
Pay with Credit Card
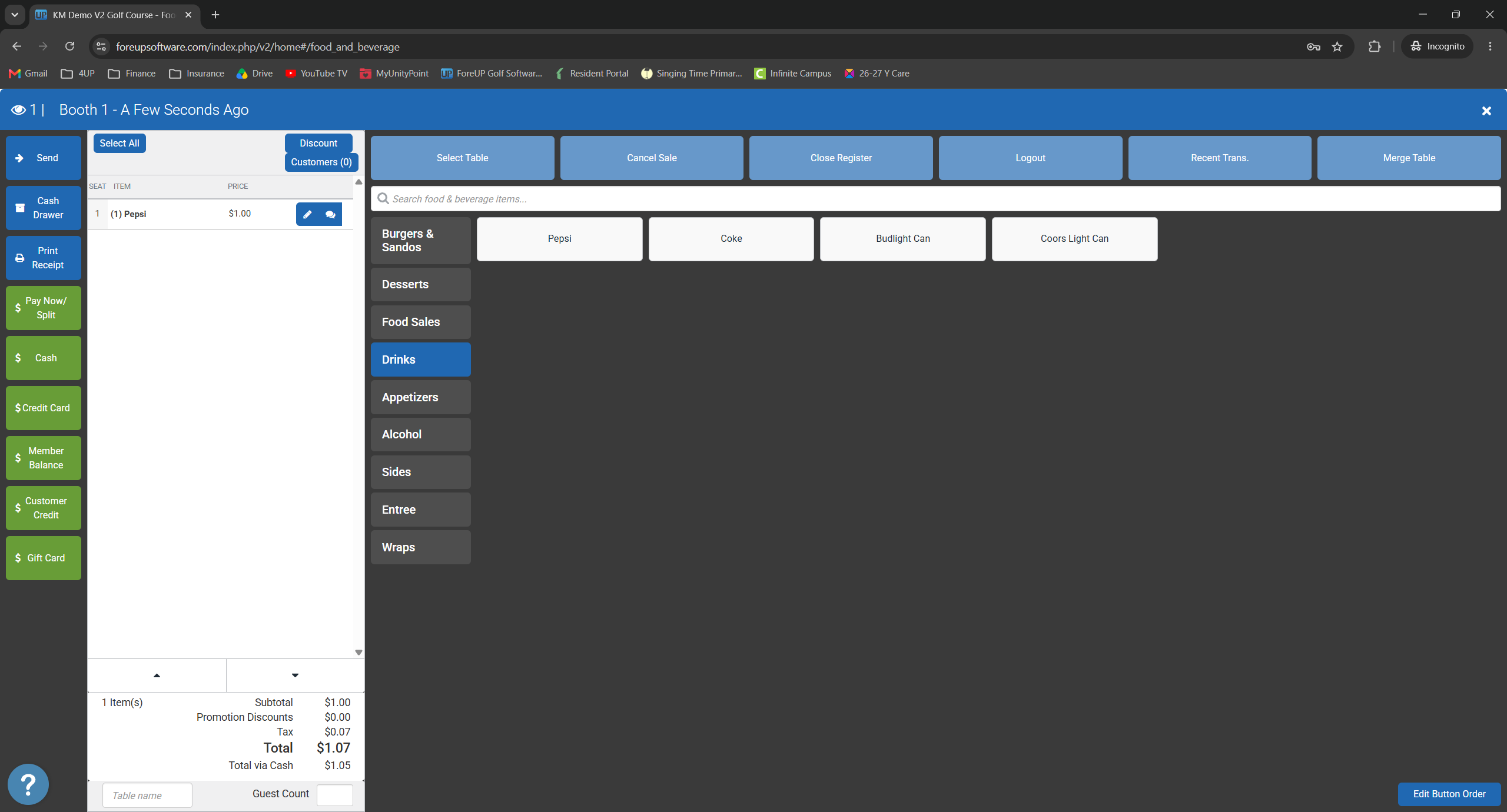[x=44, y=408]
